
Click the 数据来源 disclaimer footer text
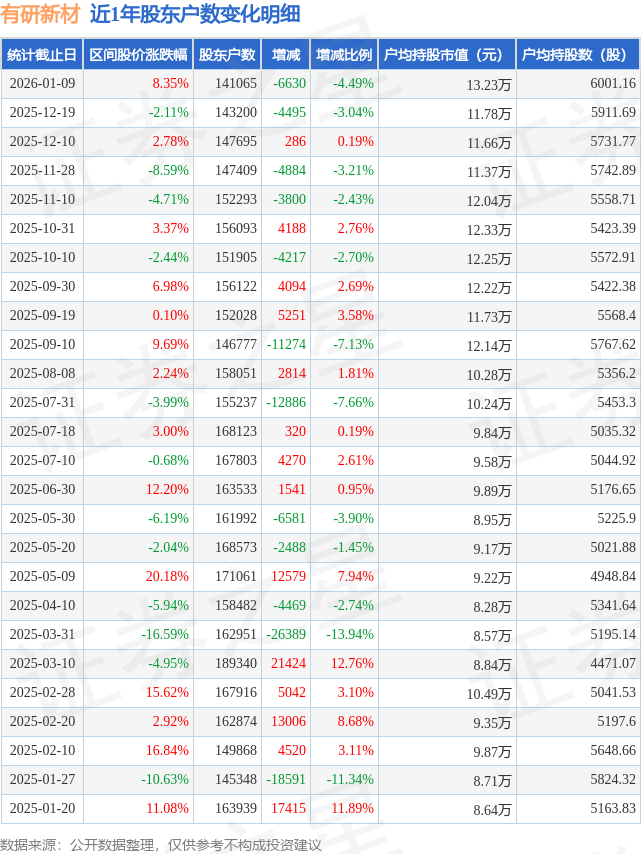tap(161, 845)
